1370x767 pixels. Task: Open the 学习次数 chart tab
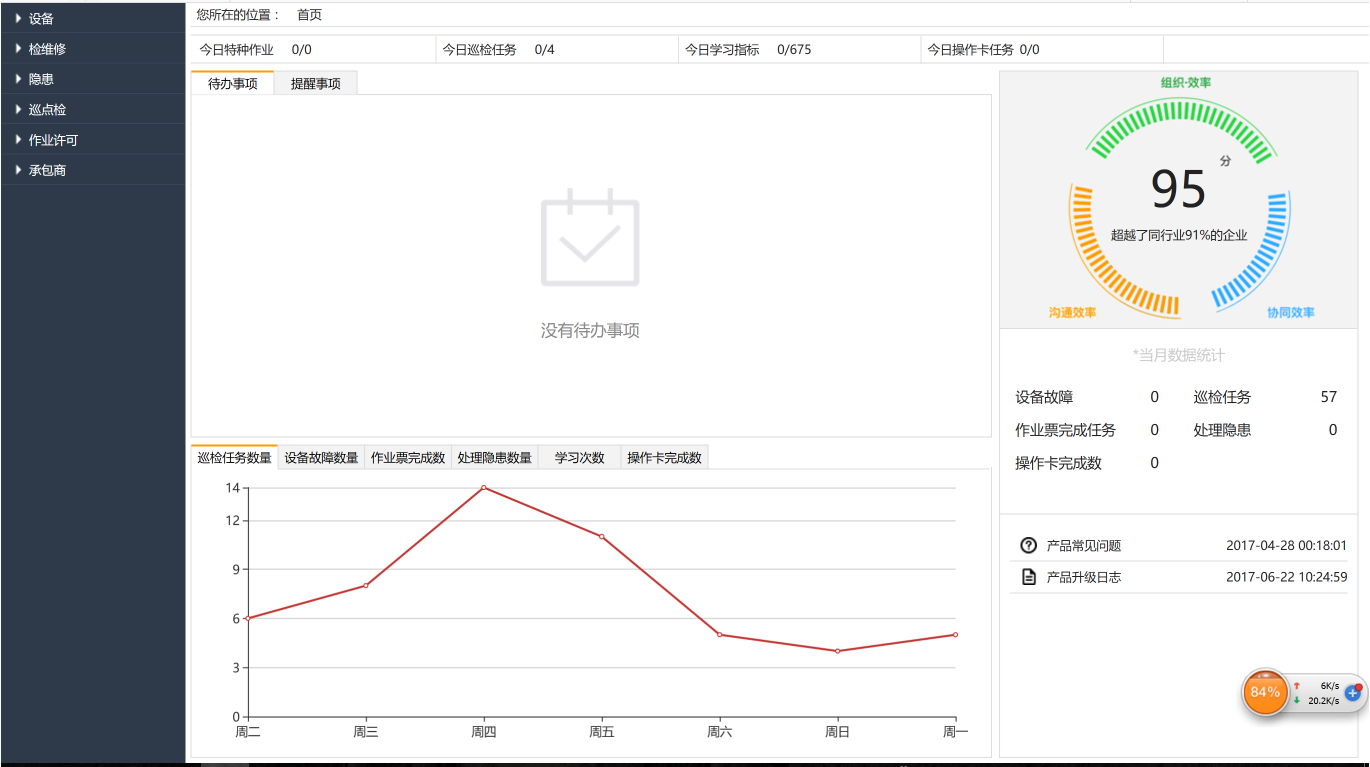(x=580, y=458)
